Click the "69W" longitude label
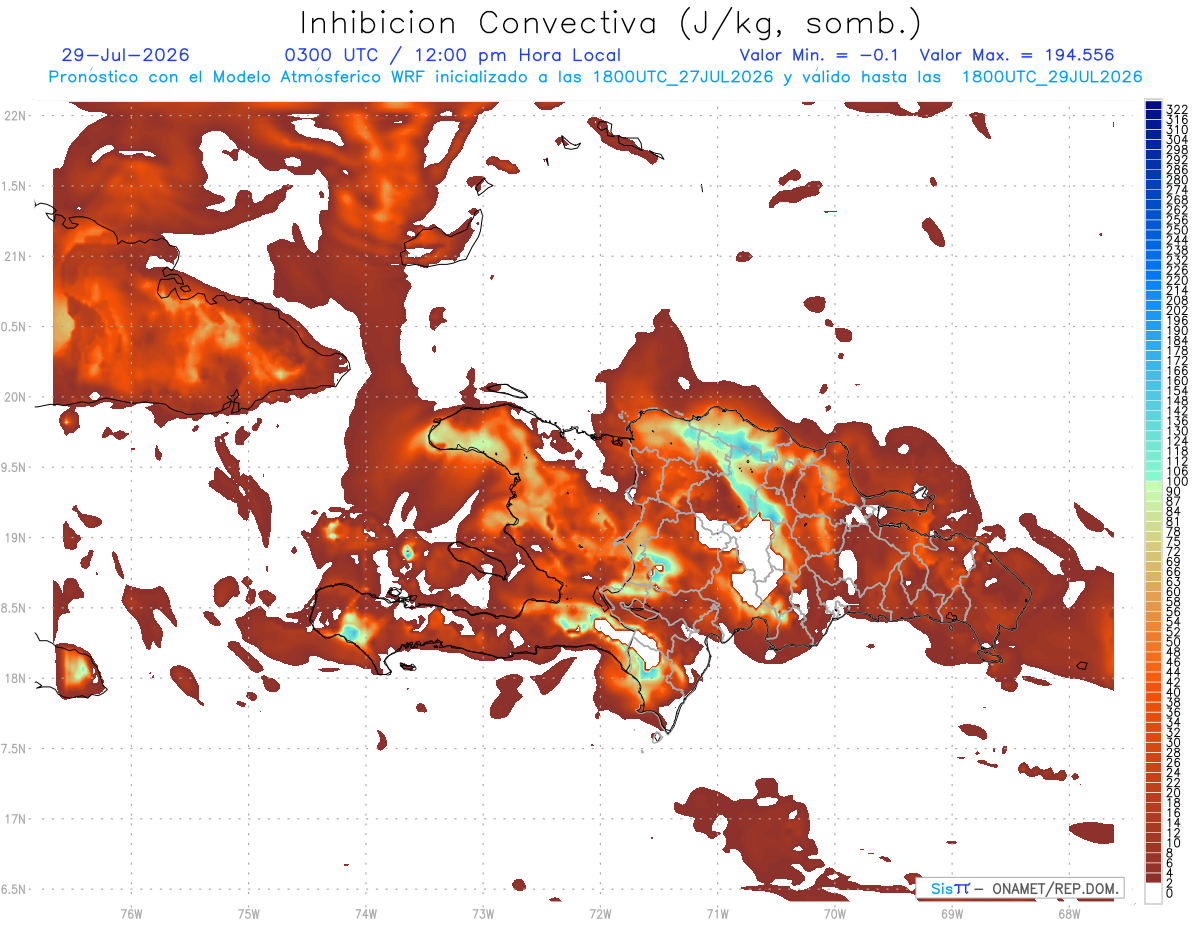1200x927 pixels. click(952, 913)
